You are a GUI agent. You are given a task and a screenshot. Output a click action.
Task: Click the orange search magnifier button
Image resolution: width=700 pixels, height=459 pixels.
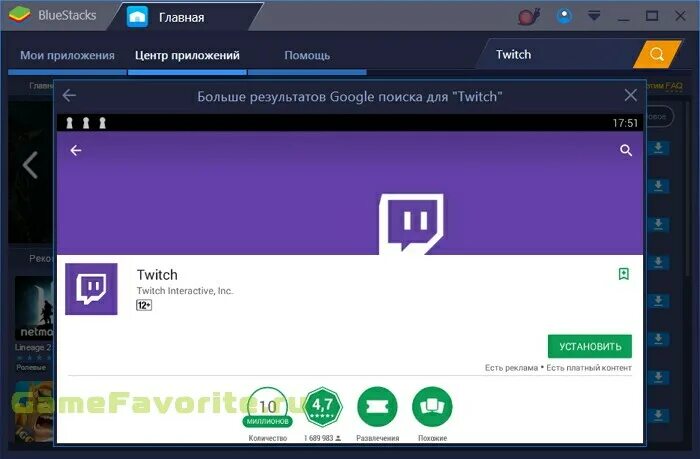pos(657,54)
